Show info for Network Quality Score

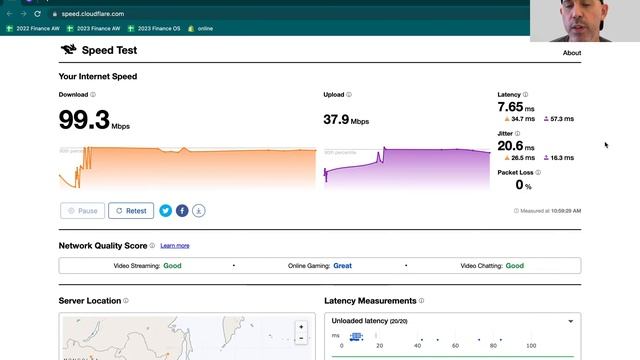click(x=152, y=245)
